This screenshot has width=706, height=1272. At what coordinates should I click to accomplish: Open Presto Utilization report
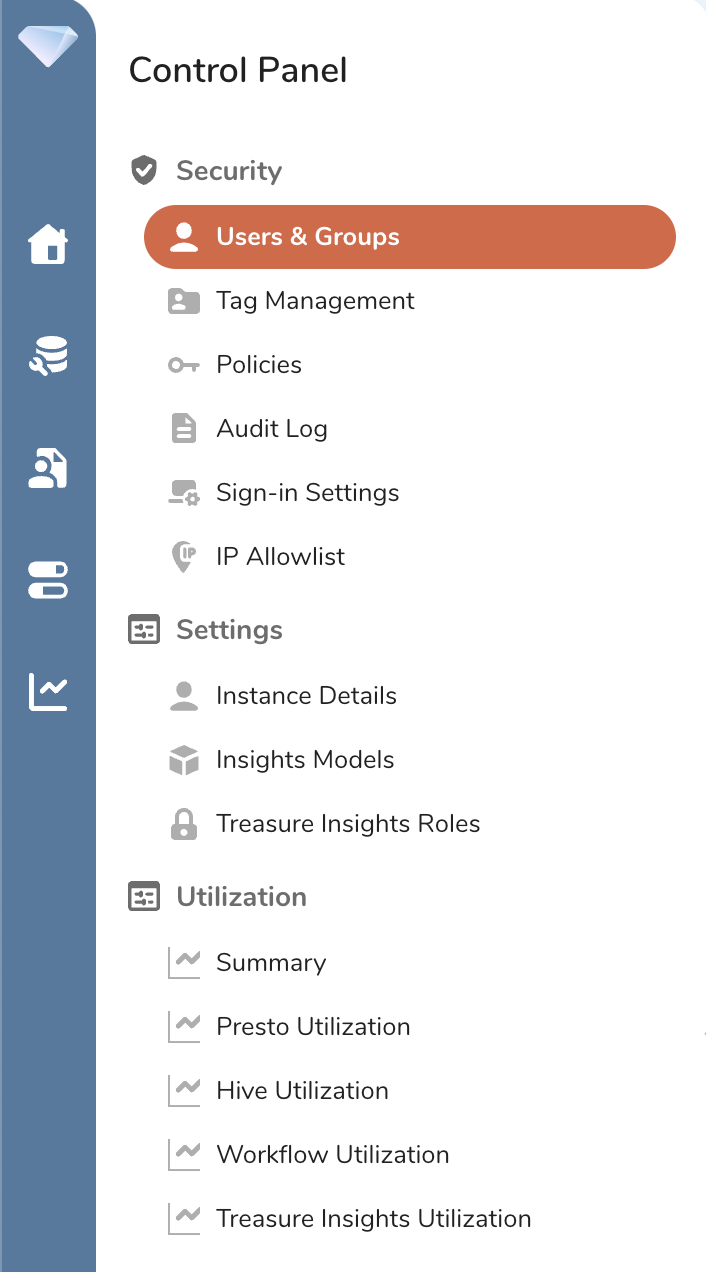pos(313,1027)
